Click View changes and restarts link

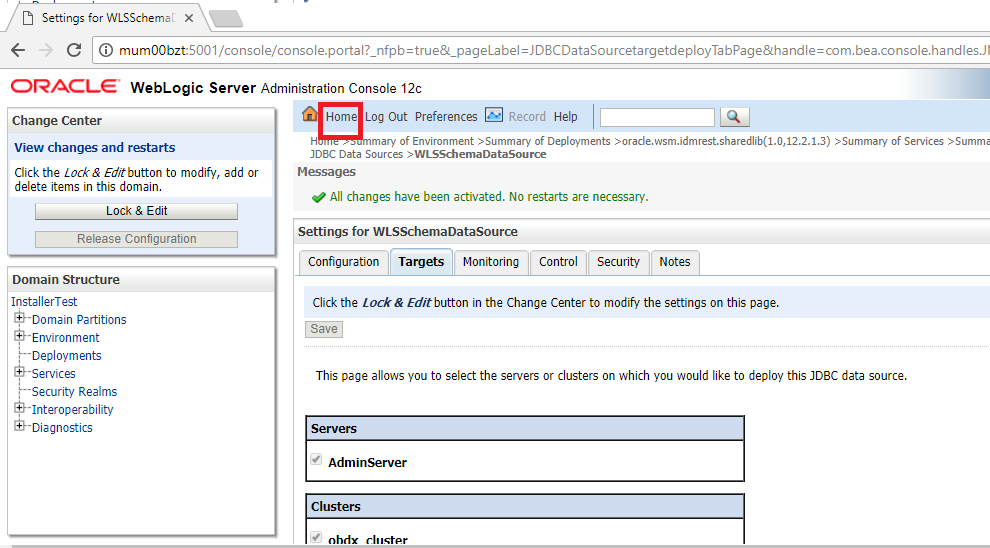[95, 148]
